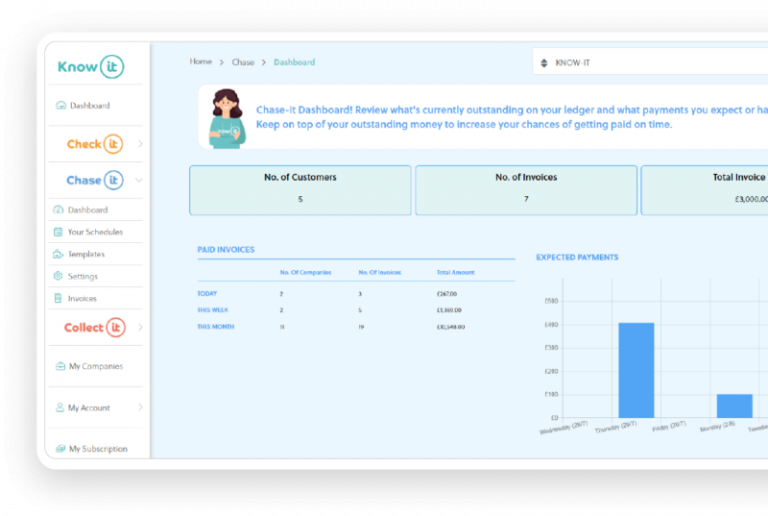Screen dimensions: 768x516
Task: Click the My Companies briefcase icon
Action: [x=60, y=366]
